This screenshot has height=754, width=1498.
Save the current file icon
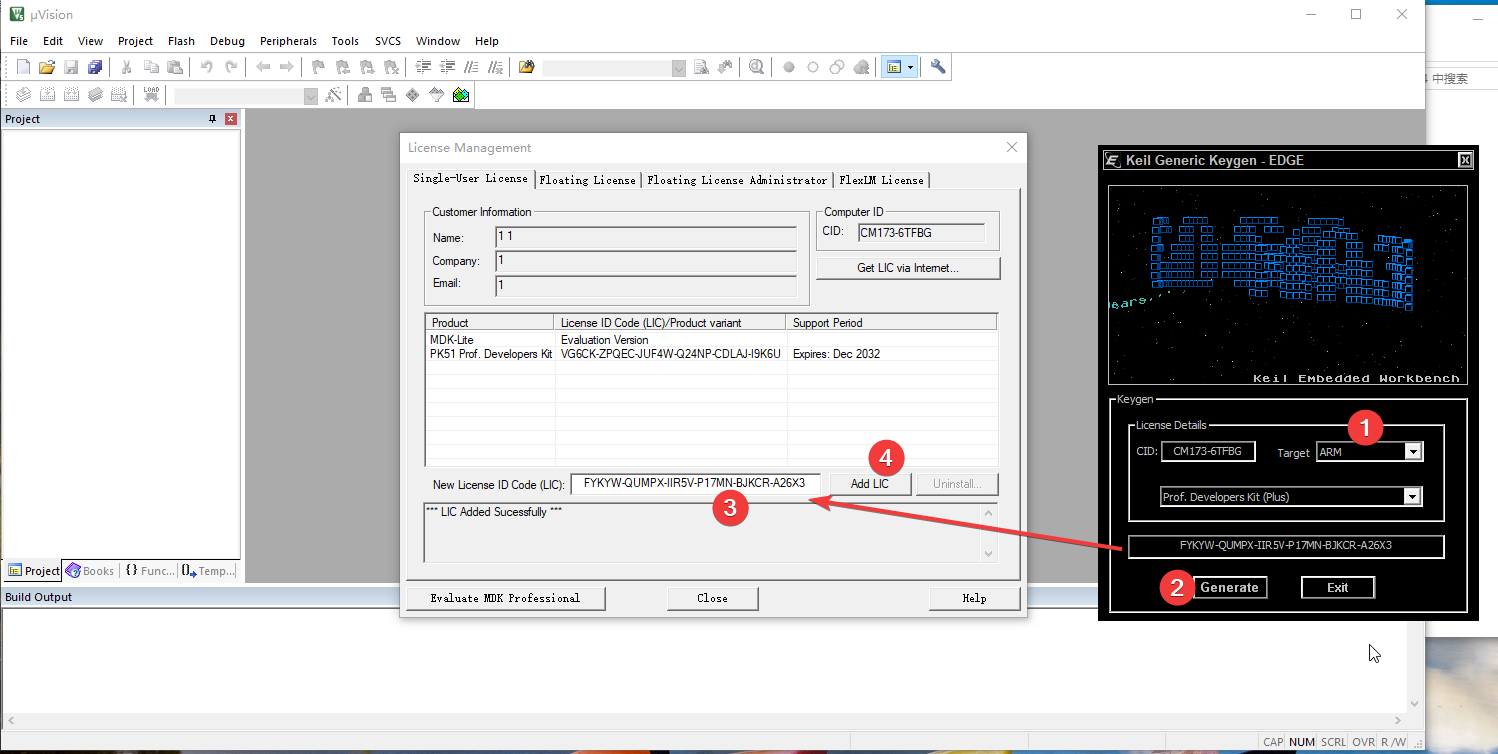tap(71, 67)
